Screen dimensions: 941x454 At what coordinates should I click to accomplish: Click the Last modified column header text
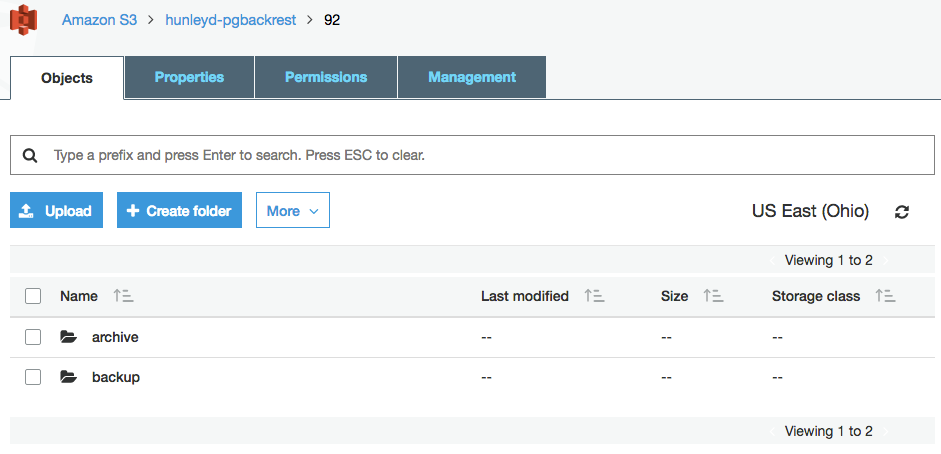[525, 296]
